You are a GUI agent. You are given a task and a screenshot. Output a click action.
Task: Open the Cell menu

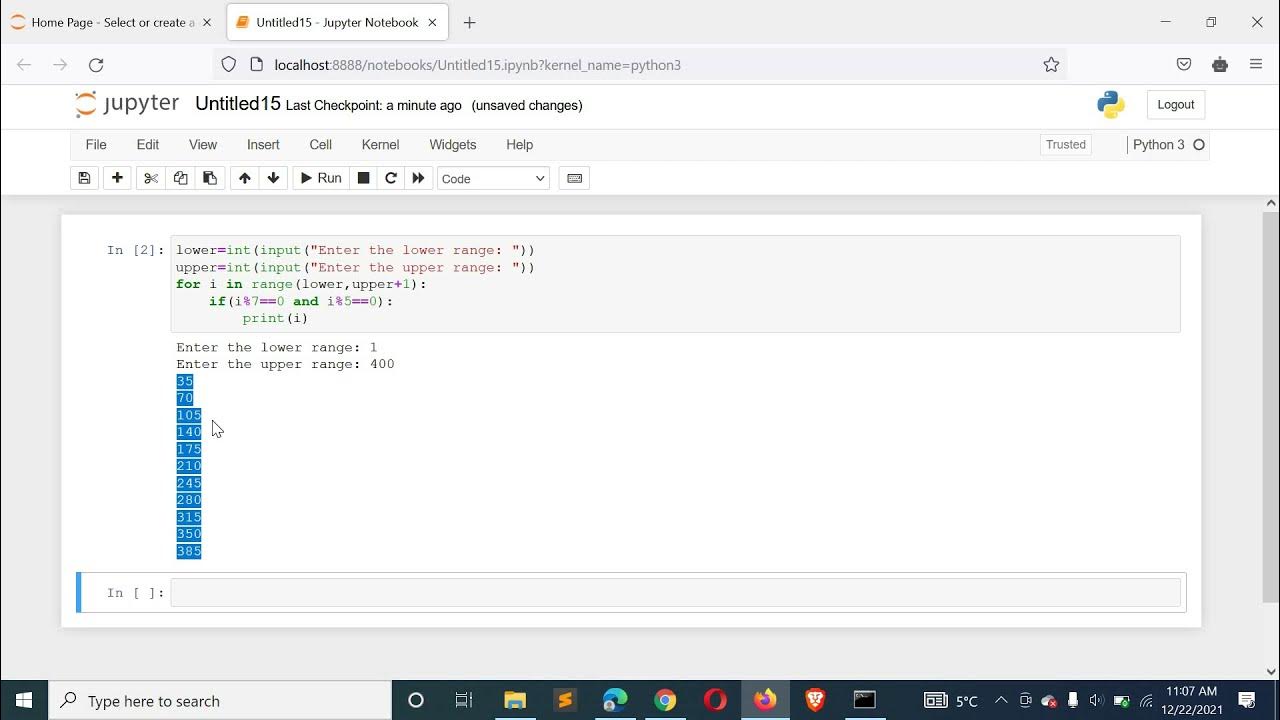click(x=321, y=145)
